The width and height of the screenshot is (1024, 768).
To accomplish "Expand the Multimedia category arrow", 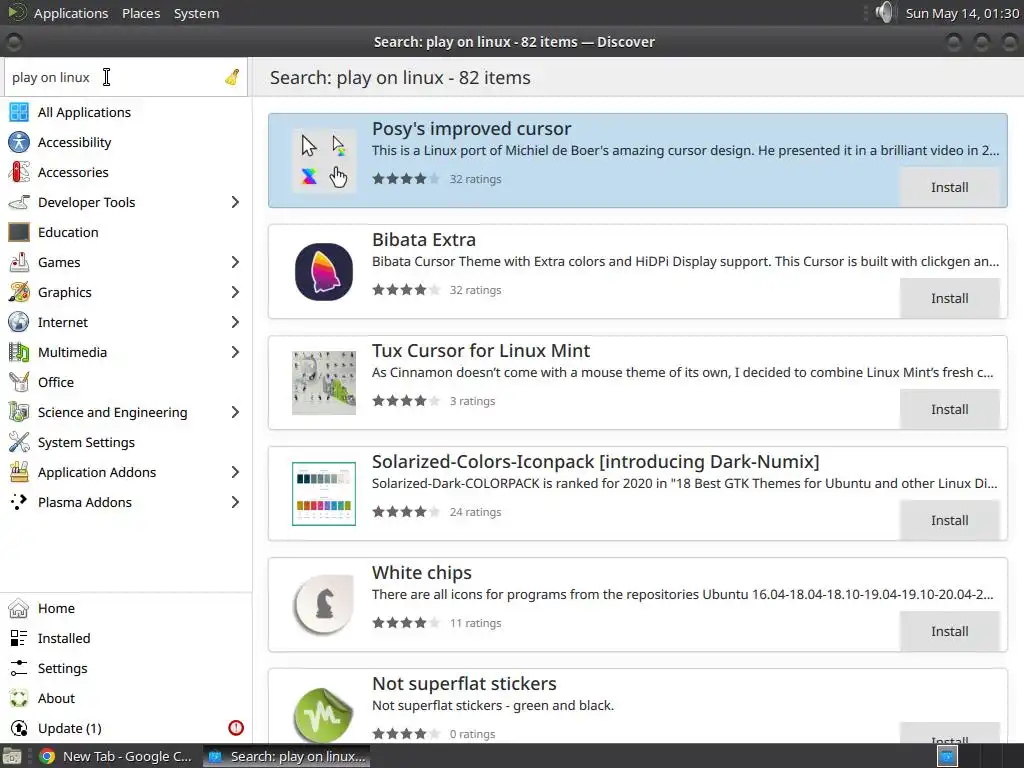I will point(235,352).
